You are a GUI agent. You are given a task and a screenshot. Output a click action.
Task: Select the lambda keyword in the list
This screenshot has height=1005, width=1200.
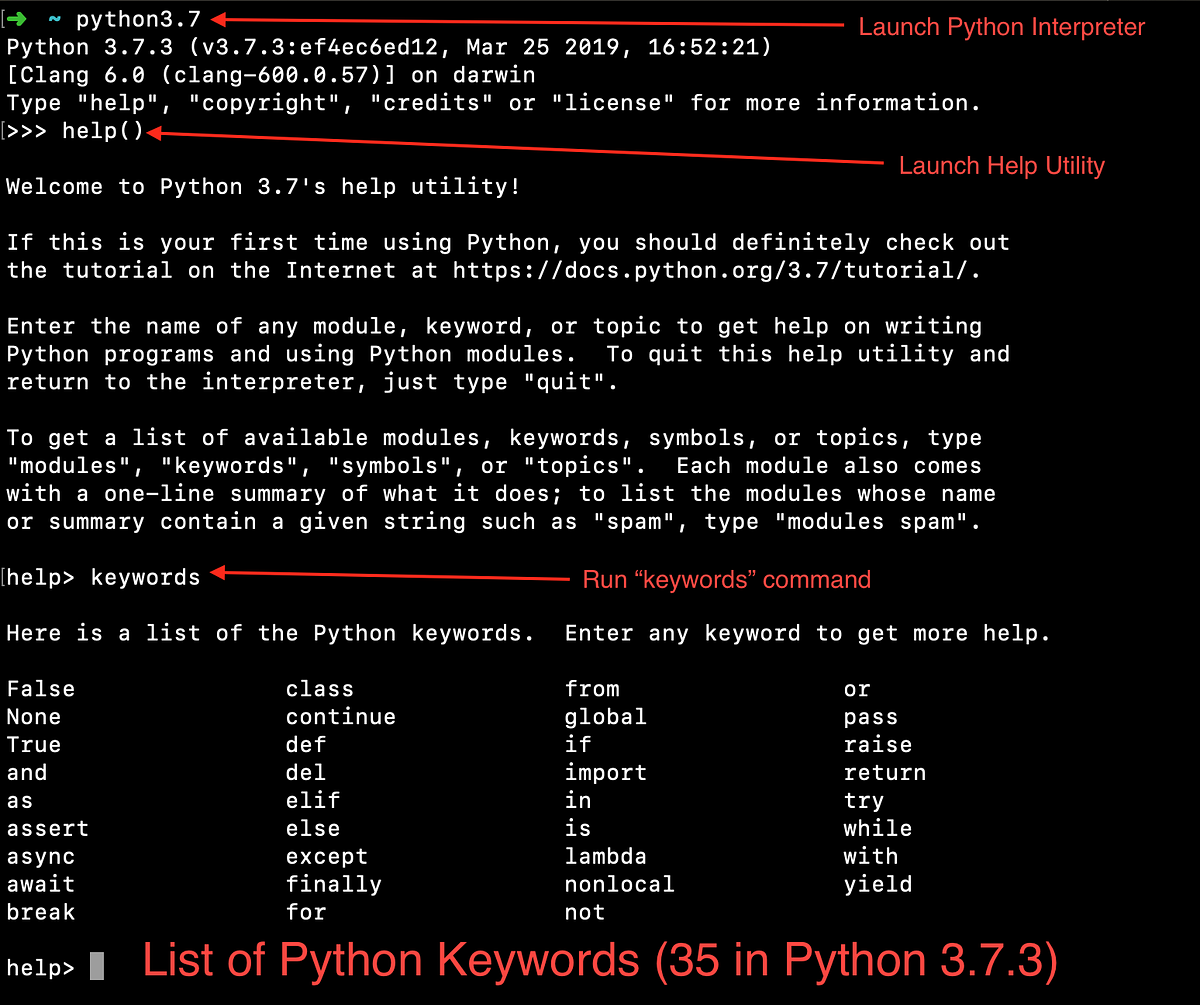[x=605, y=856]
